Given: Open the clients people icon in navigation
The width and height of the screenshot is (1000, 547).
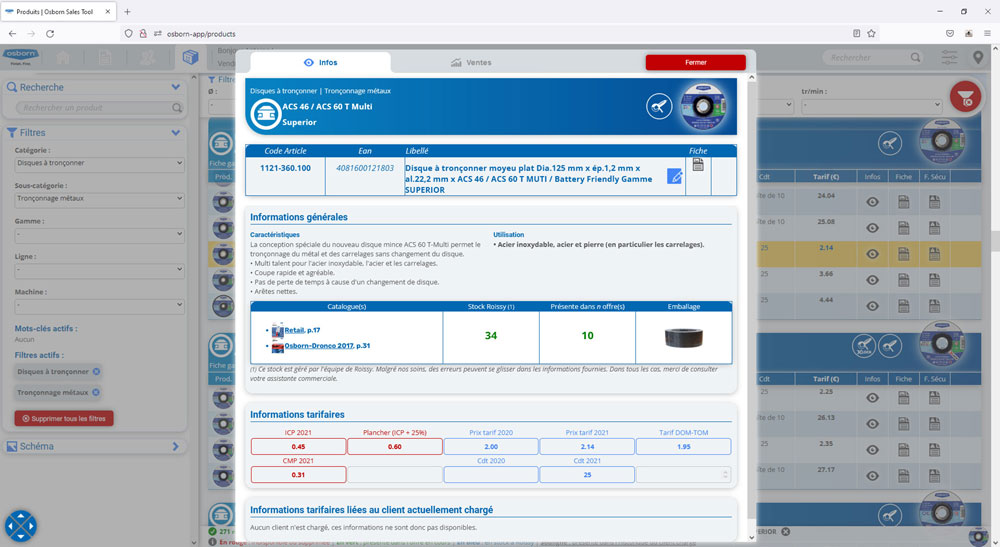Looking at the screenshot, I should click(x=147, y=58).
